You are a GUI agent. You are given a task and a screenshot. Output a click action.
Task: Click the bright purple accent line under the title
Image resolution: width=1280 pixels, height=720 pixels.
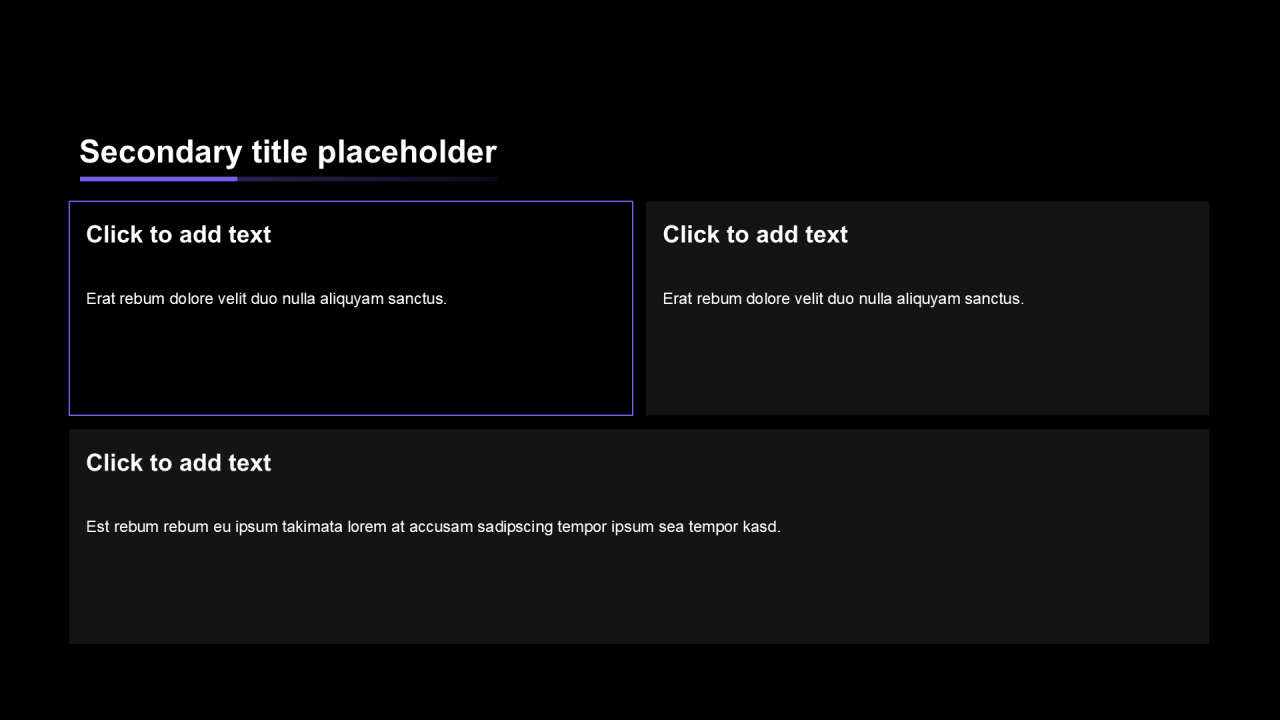pos(158,179)
